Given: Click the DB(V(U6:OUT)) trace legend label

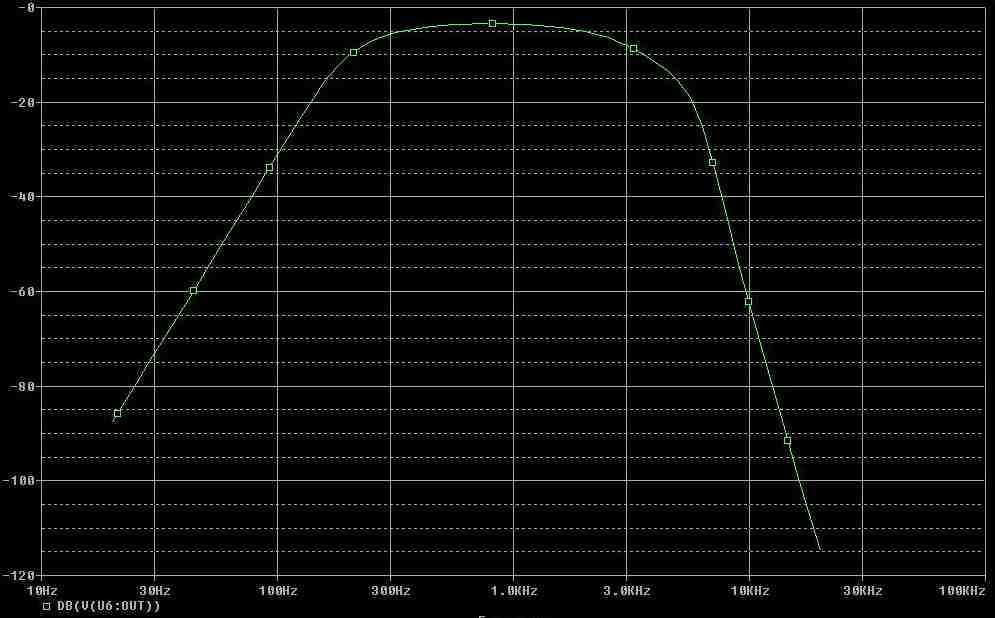Looking at the screenshot, I should pyautogui.click(x=109, y=606).
